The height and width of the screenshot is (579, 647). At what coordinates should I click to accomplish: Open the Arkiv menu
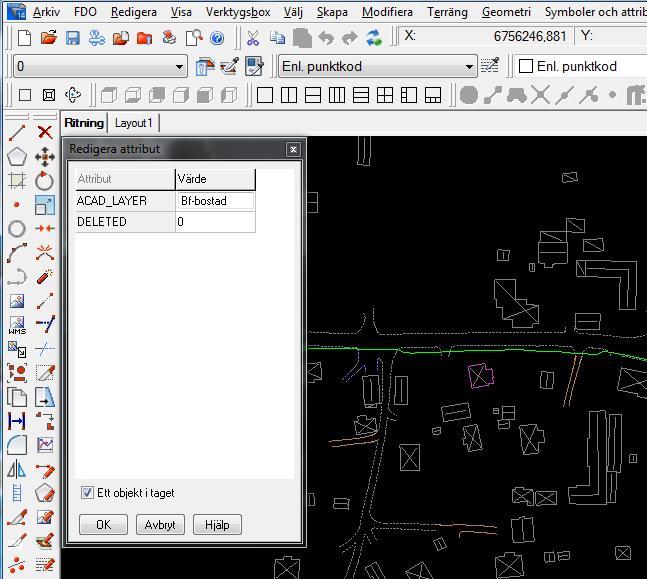[x=46, y=12]
